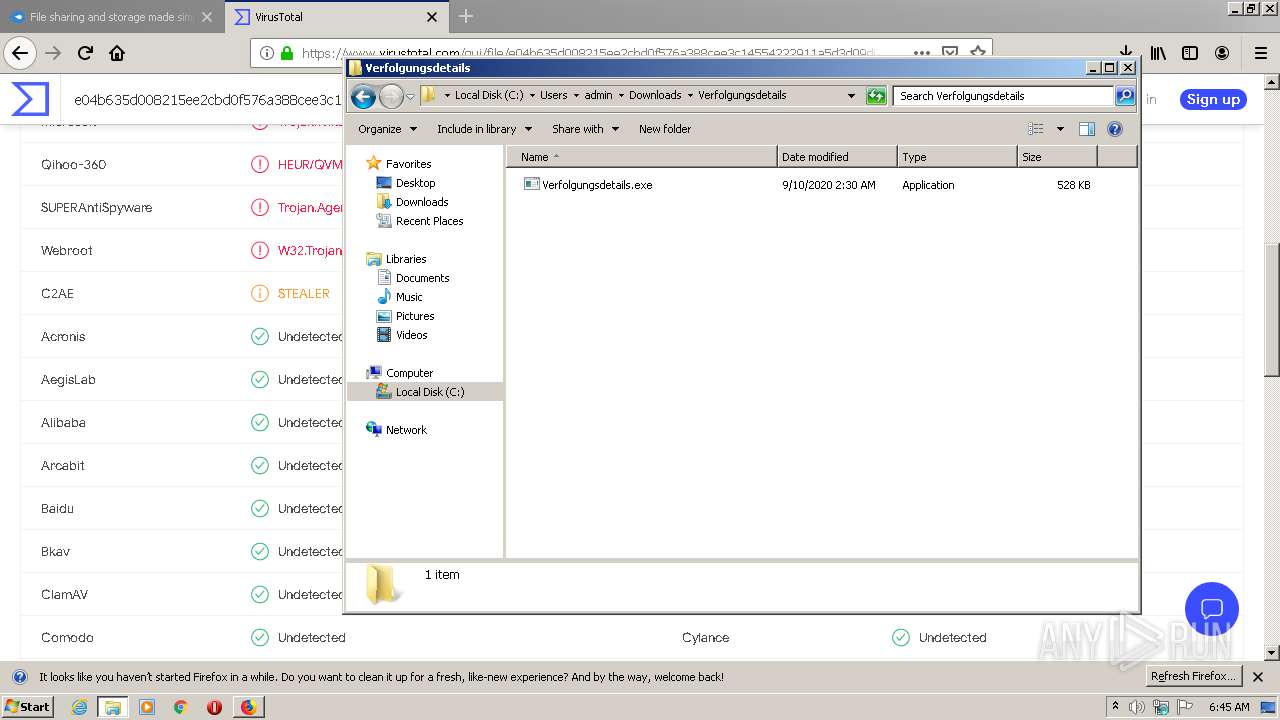1280x720 pixels.
Task: Select Computer in navigation pane
Action: (409, 373)
